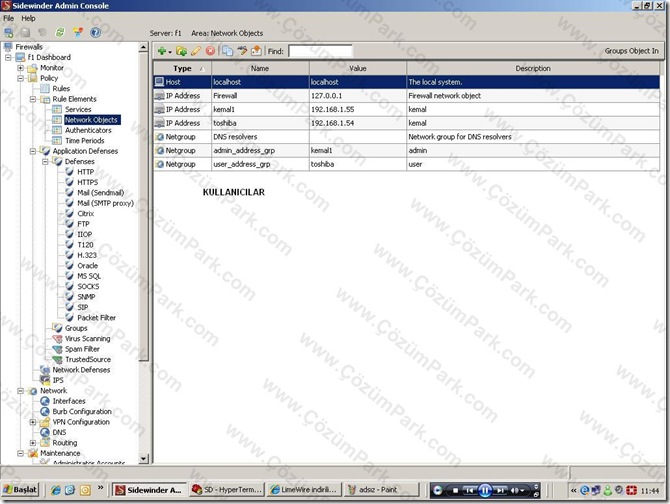The width and height of the screenshot is (670, 504).
Task: Switch to adsız - Paint taskbar button
Action: [382, 490]
